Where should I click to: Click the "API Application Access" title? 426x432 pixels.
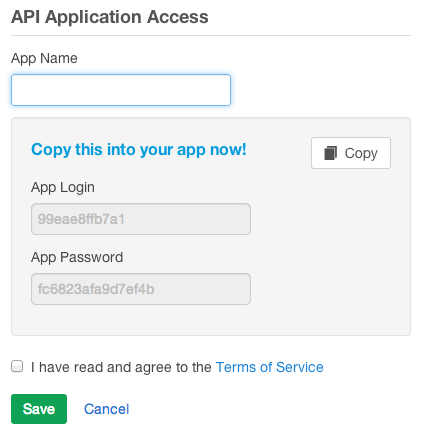[110, 17]
